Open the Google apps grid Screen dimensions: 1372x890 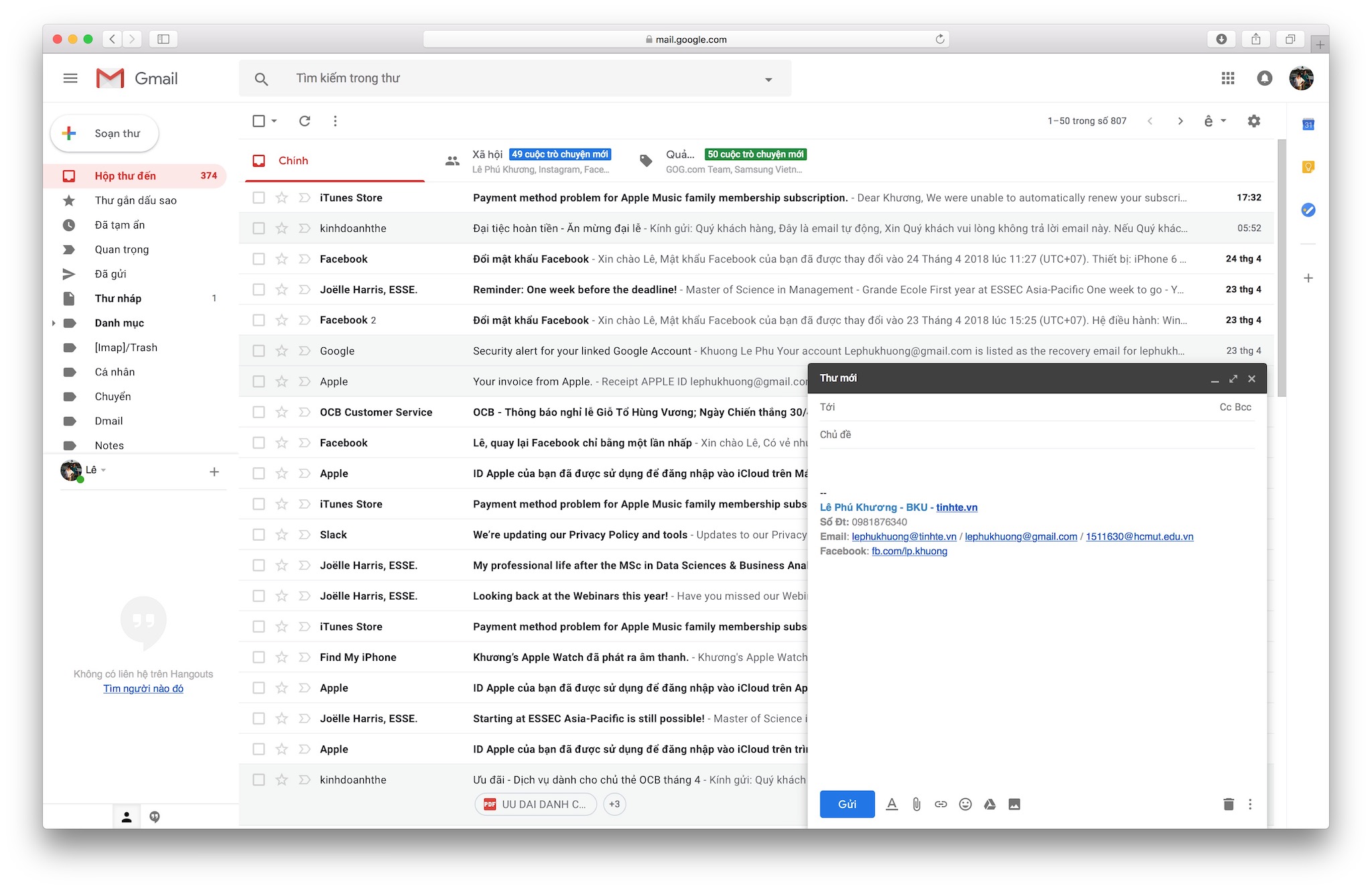(x=1227, y=78)
